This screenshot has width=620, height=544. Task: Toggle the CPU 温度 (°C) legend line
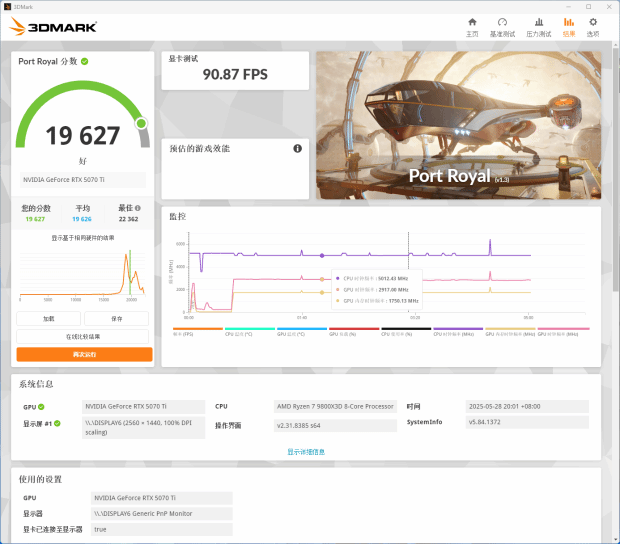point(250,331)
